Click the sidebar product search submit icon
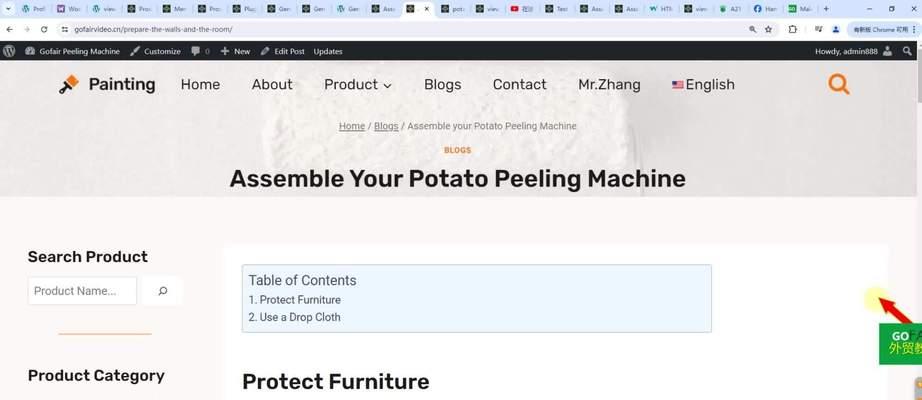922x400 pixels. 162,291
